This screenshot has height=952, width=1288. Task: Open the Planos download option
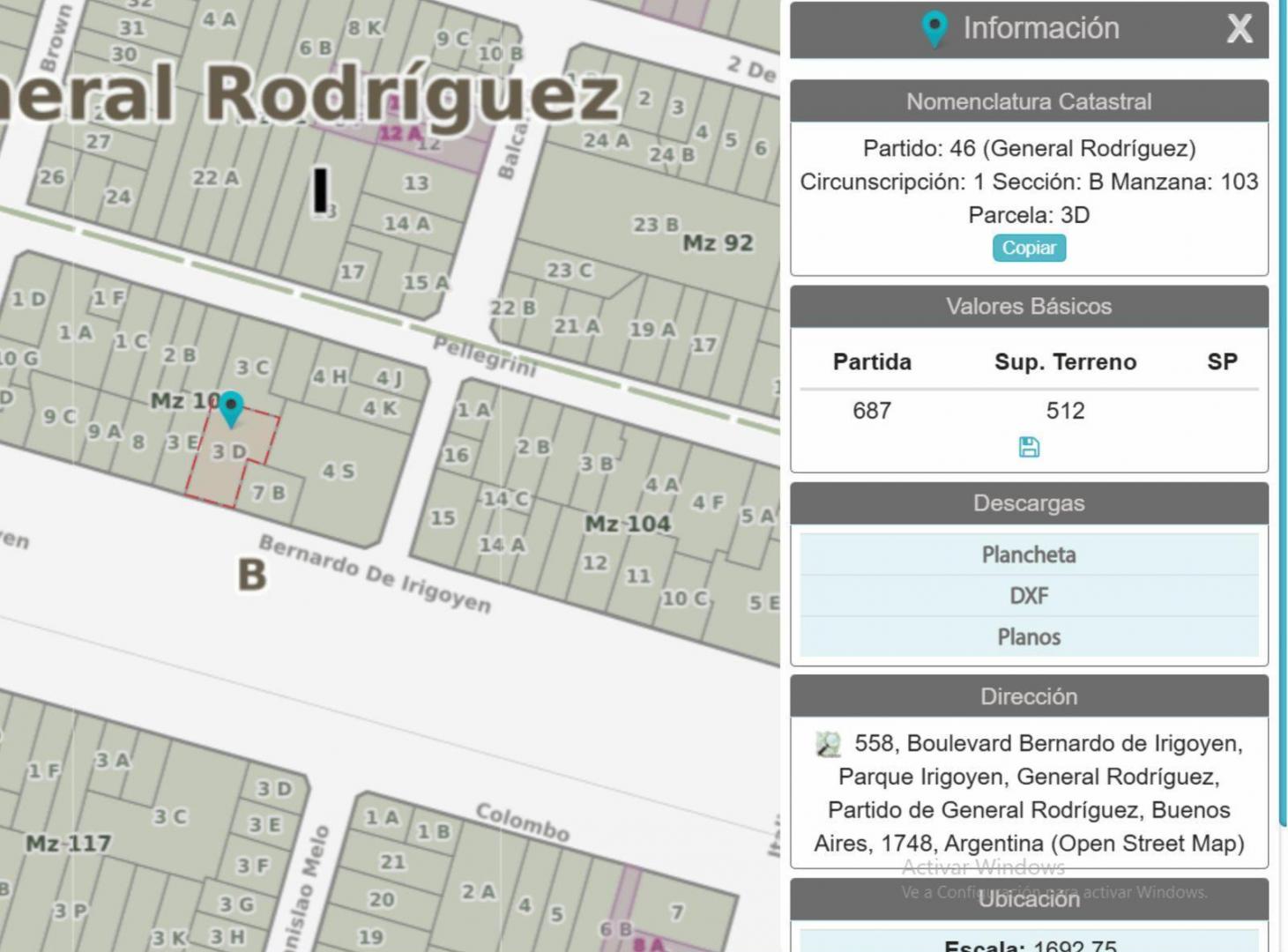1029,636
